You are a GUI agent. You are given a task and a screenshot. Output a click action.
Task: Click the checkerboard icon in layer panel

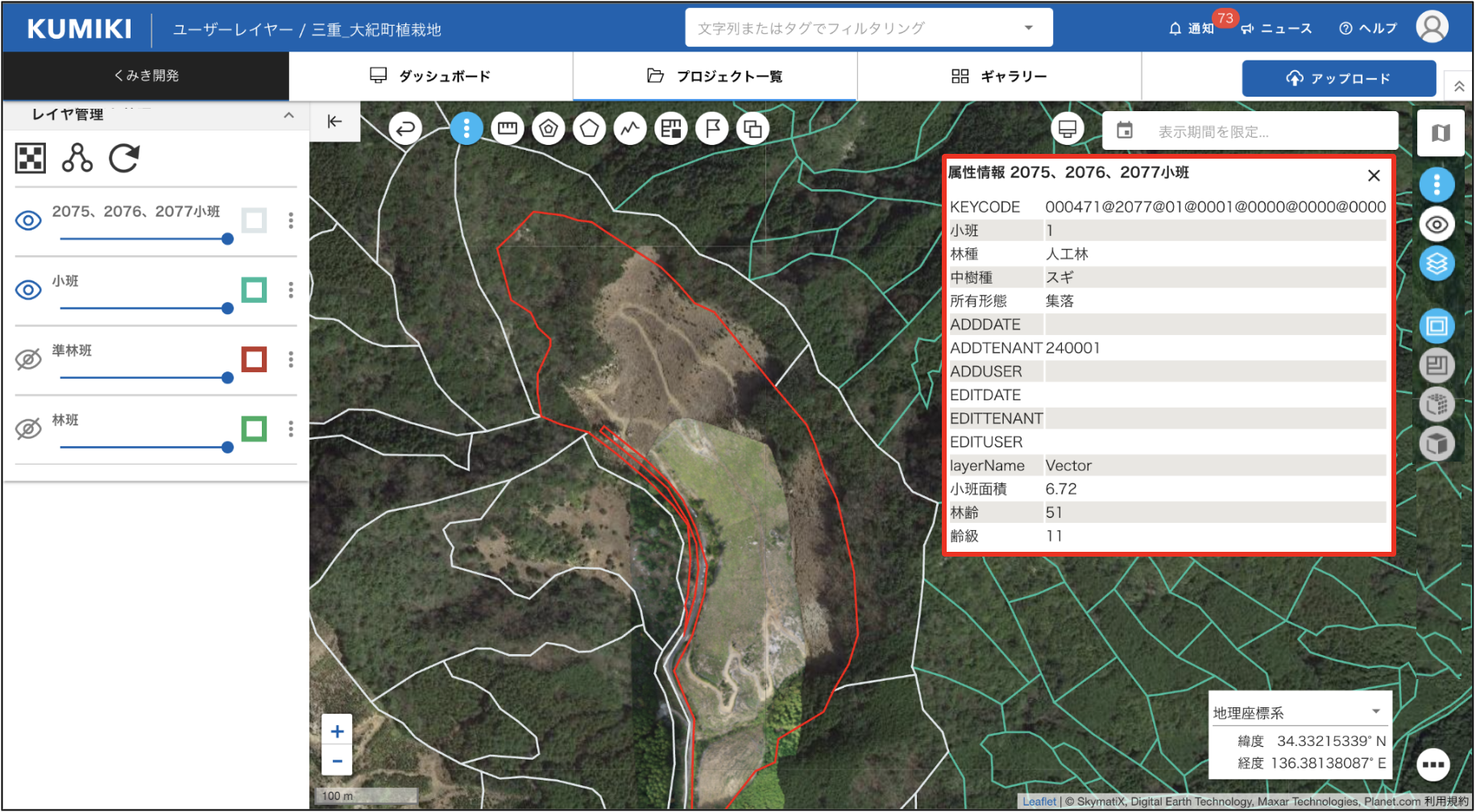(x=31, y=158)
